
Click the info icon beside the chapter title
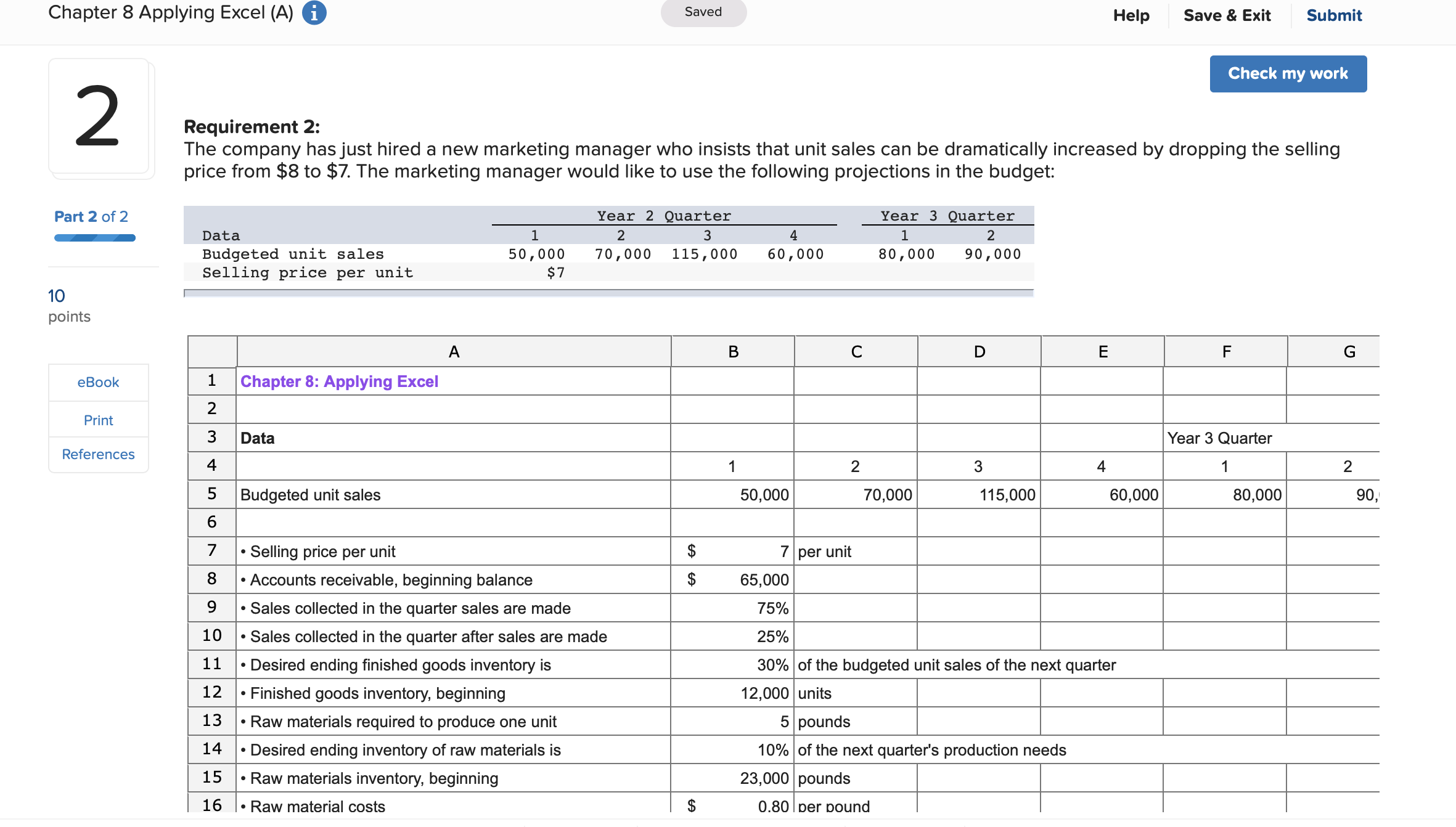314,12
